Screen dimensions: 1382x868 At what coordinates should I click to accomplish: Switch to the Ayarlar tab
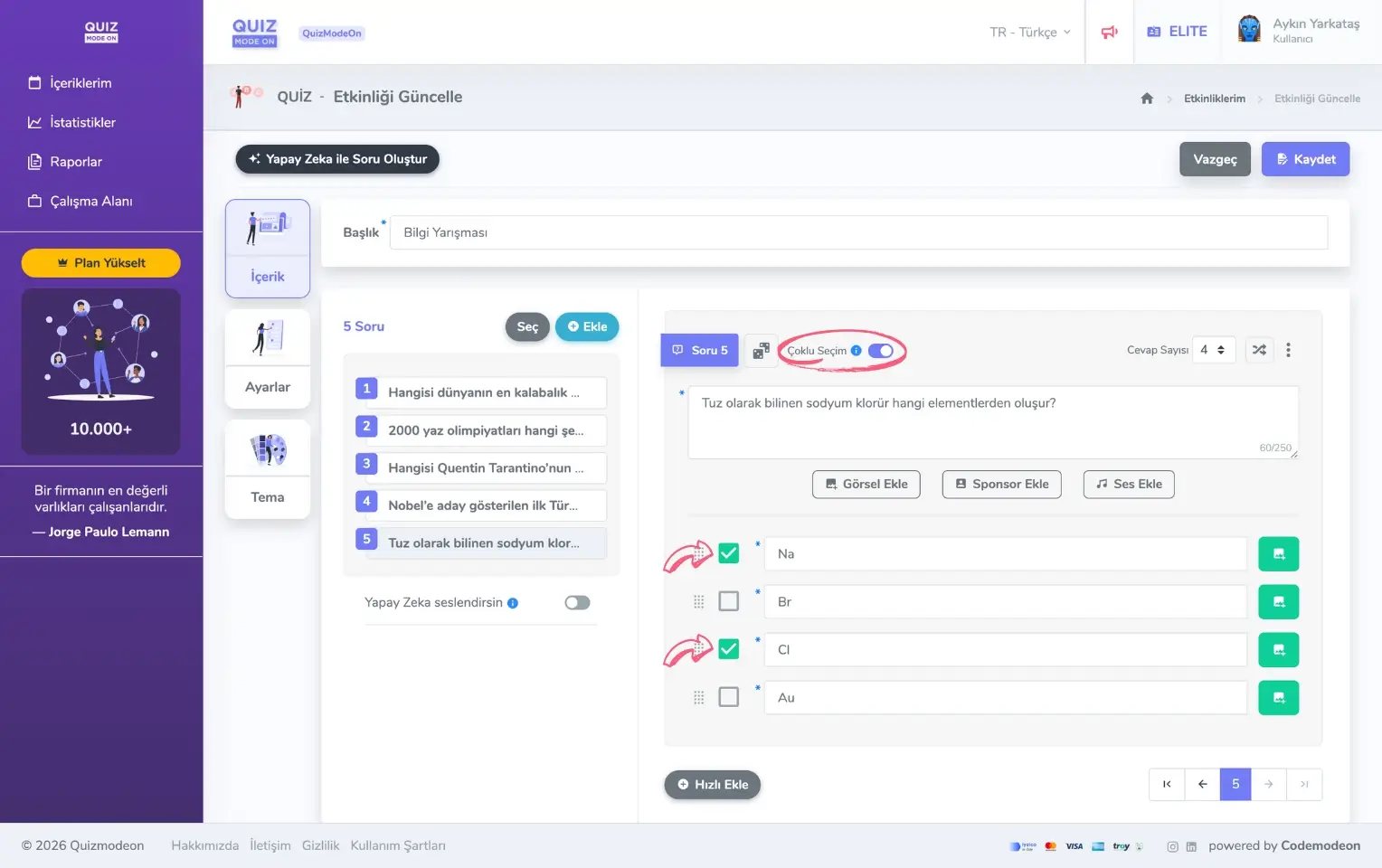(268, 359)
